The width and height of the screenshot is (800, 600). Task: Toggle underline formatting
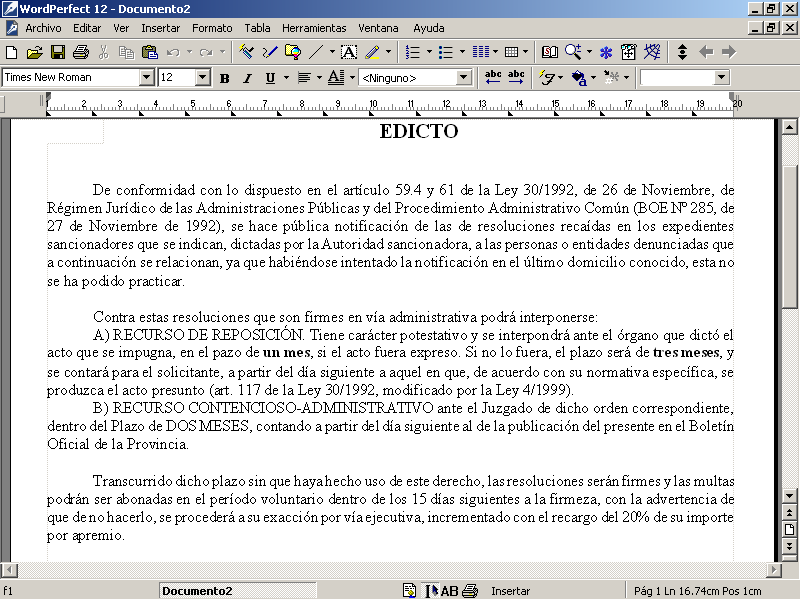pos(270,76)
